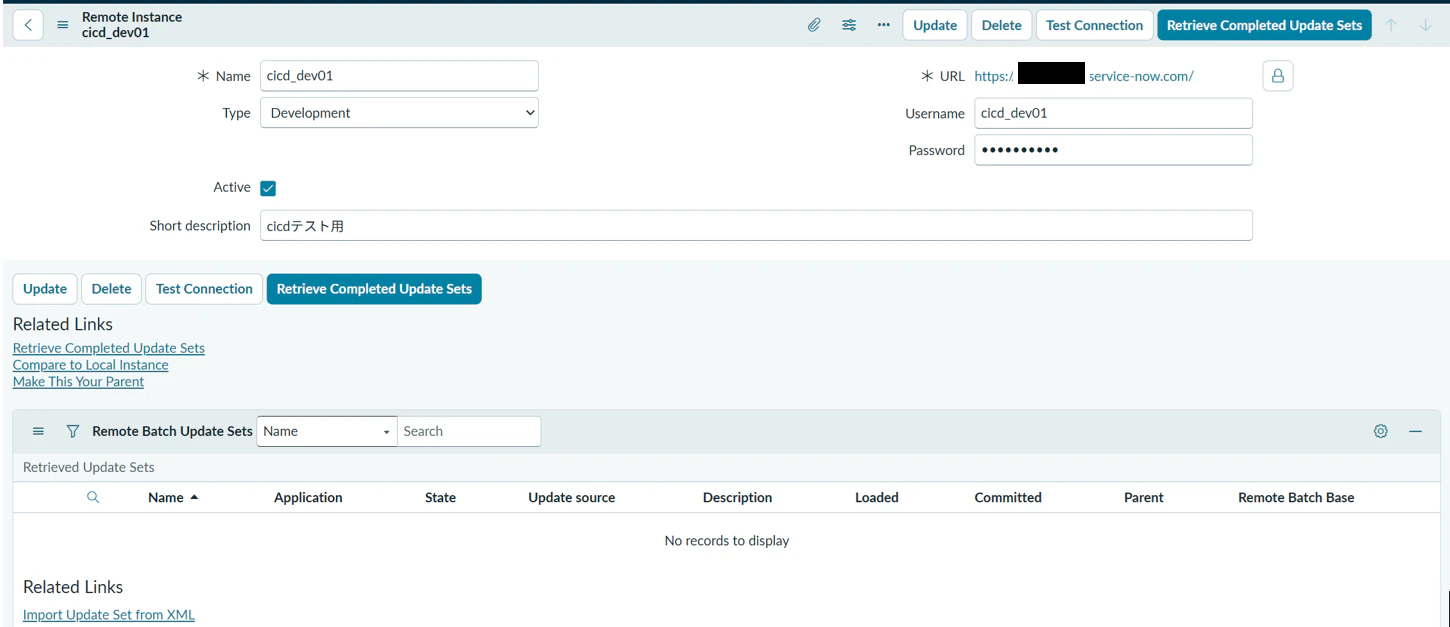The width and height of the screenshot is (1450, 627).
Task: Click Test Connection in header
Action: tap(1094, 25)
